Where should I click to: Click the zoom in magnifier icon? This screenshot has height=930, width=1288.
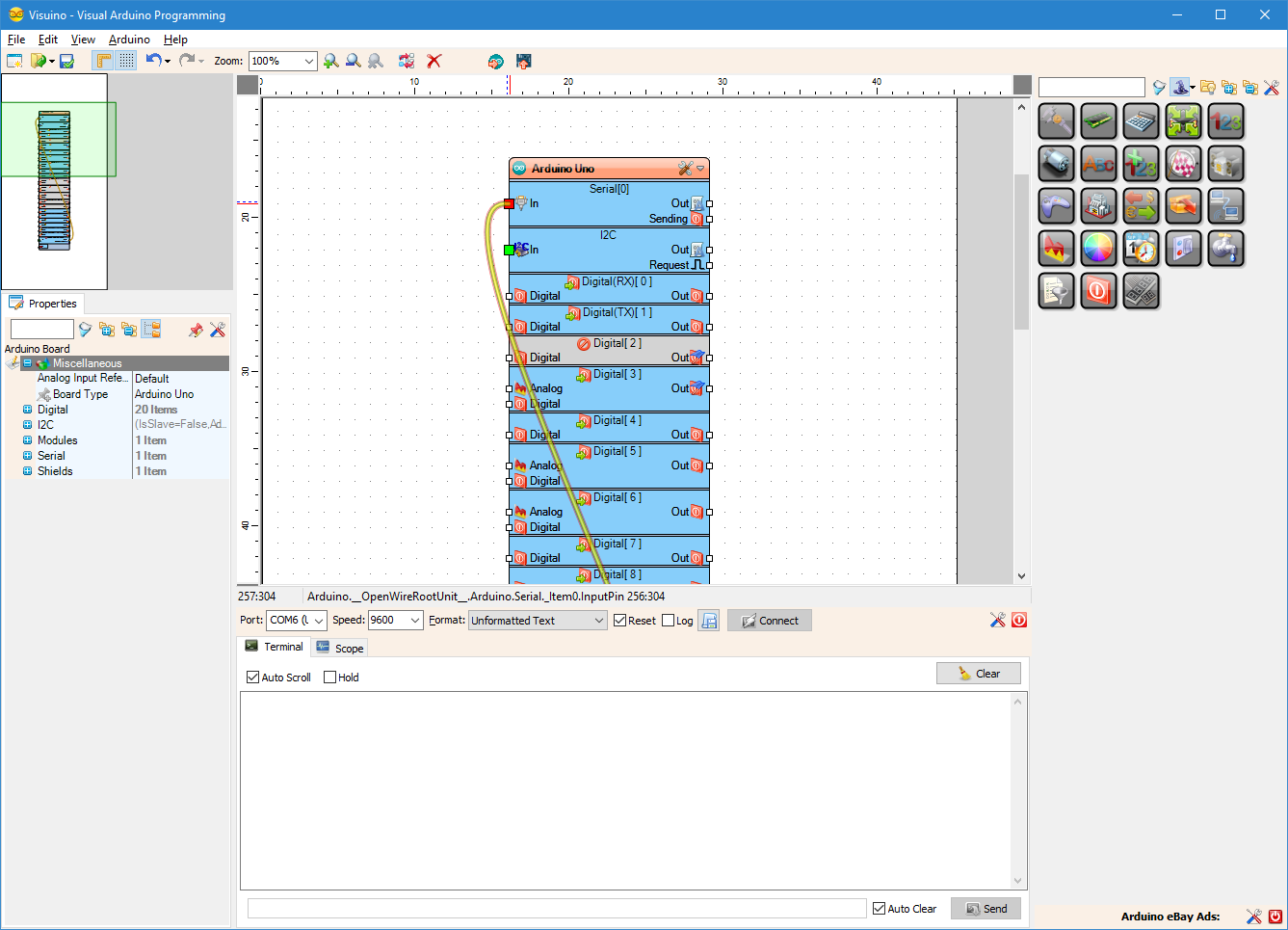click(x=331, y=61)
